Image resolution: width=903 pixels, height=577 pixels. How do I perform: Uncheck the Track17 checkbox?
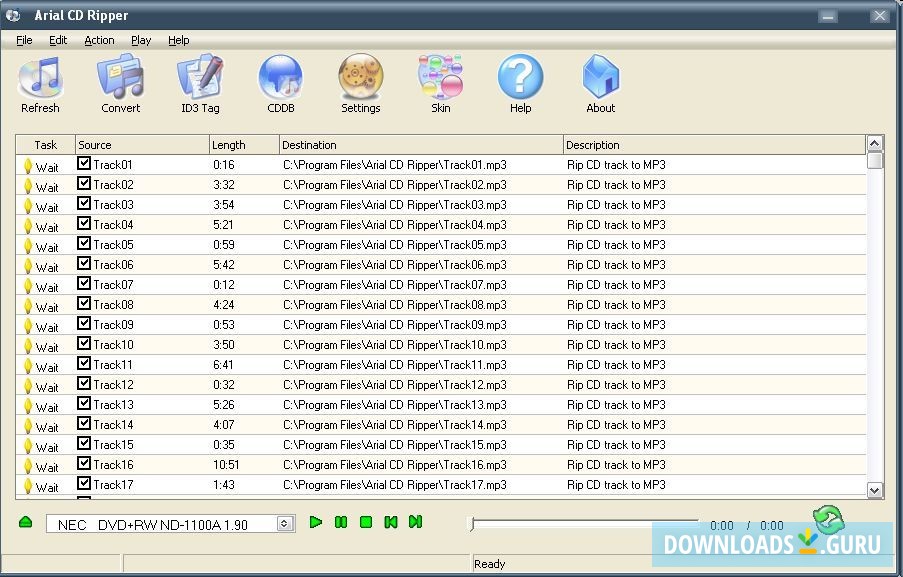(x=84, y=483)
